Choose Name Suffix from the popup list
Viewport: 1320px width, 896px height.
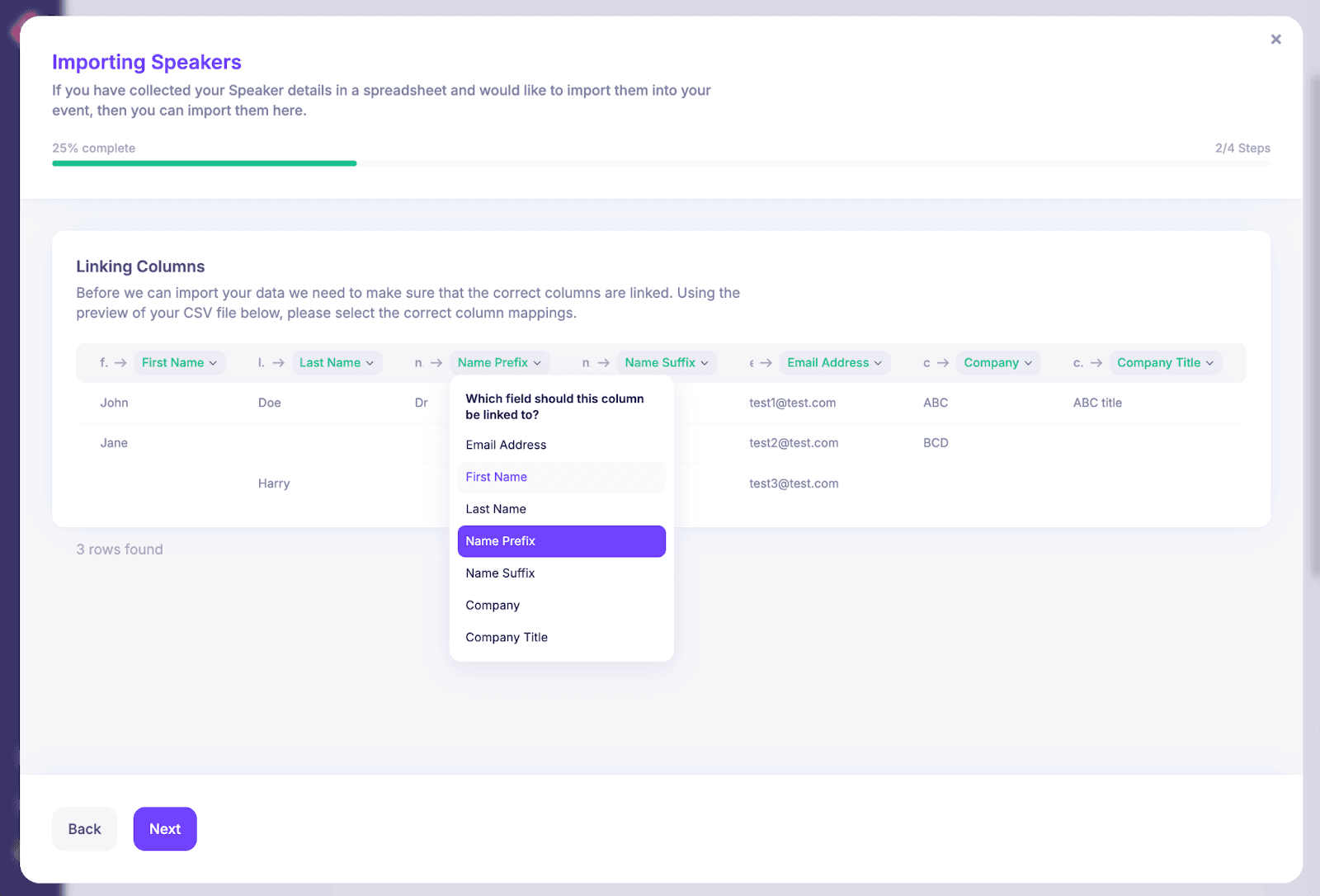point(500,573)
